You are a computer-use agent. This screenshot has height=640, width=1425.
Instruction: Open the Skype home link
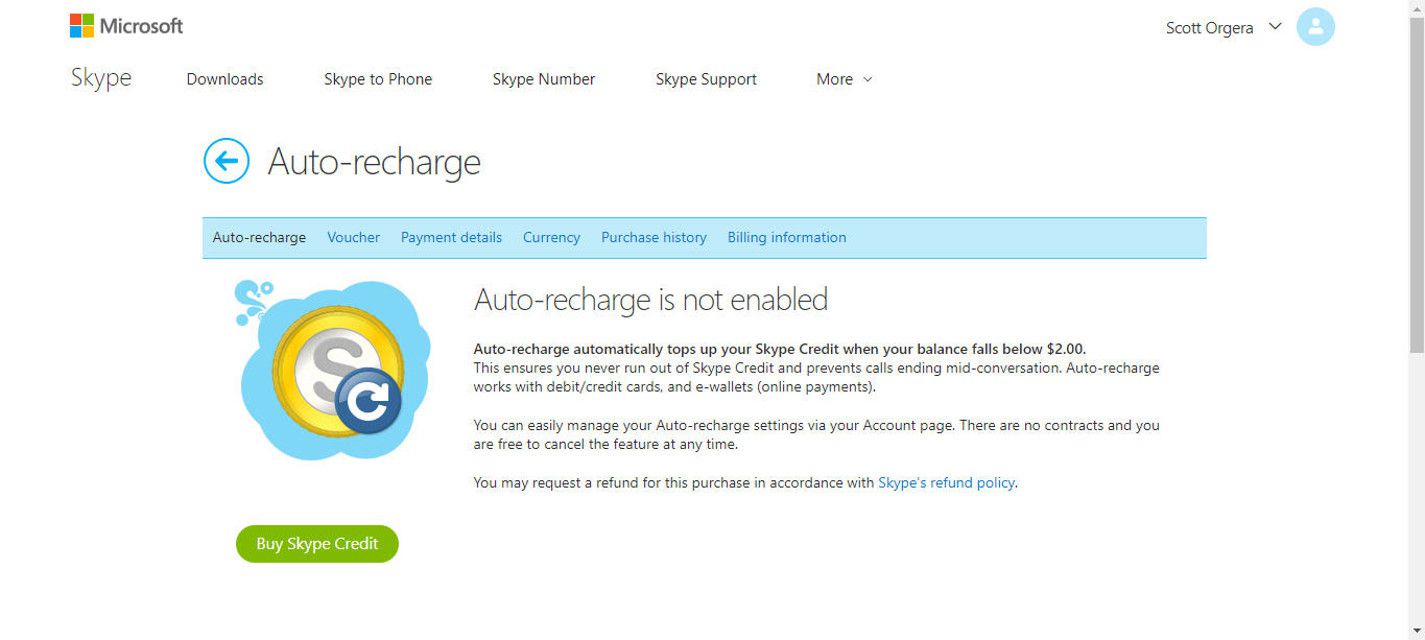tap(101, 78)
